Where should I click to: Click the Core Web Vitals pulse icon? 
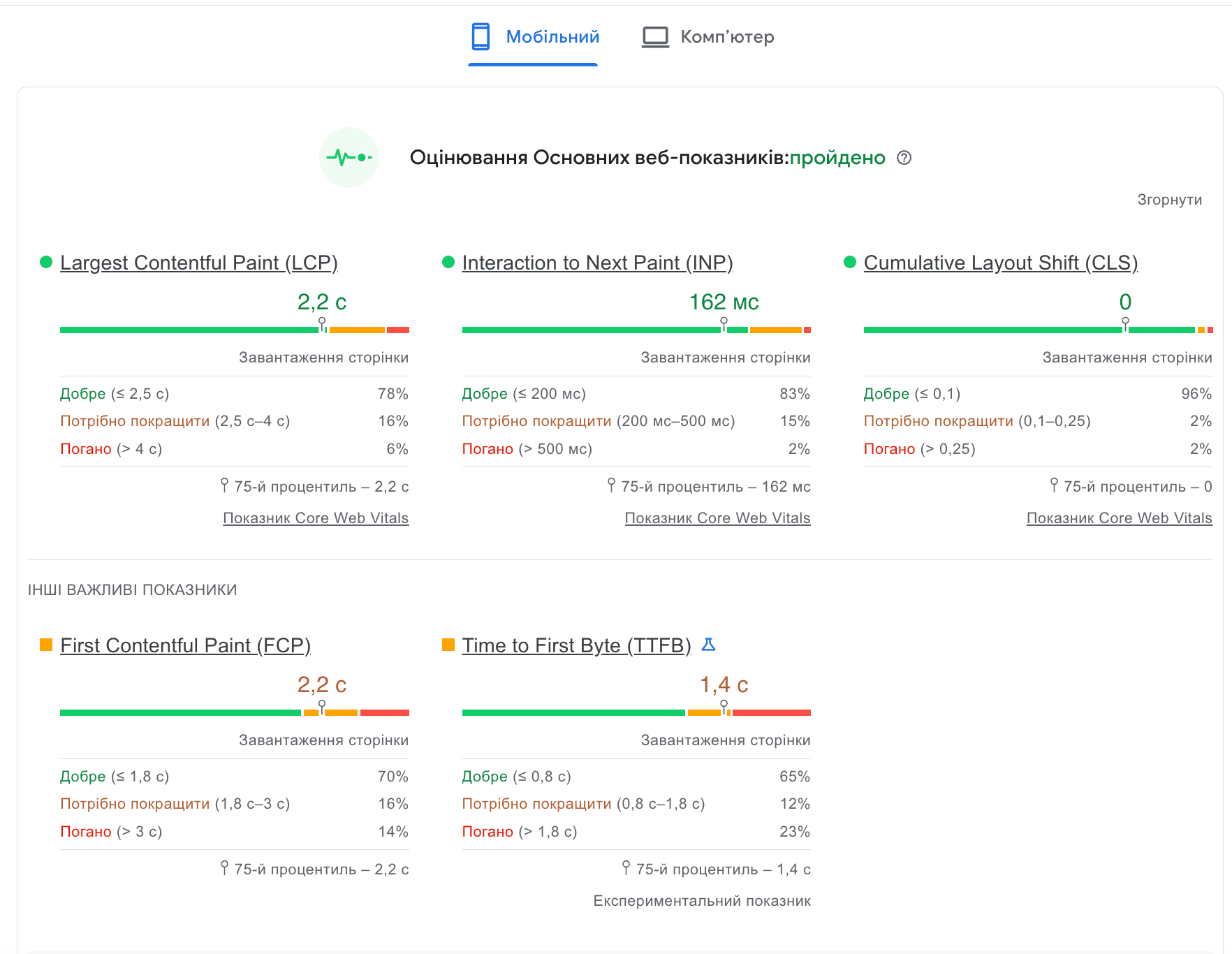(x=349, y=157)
